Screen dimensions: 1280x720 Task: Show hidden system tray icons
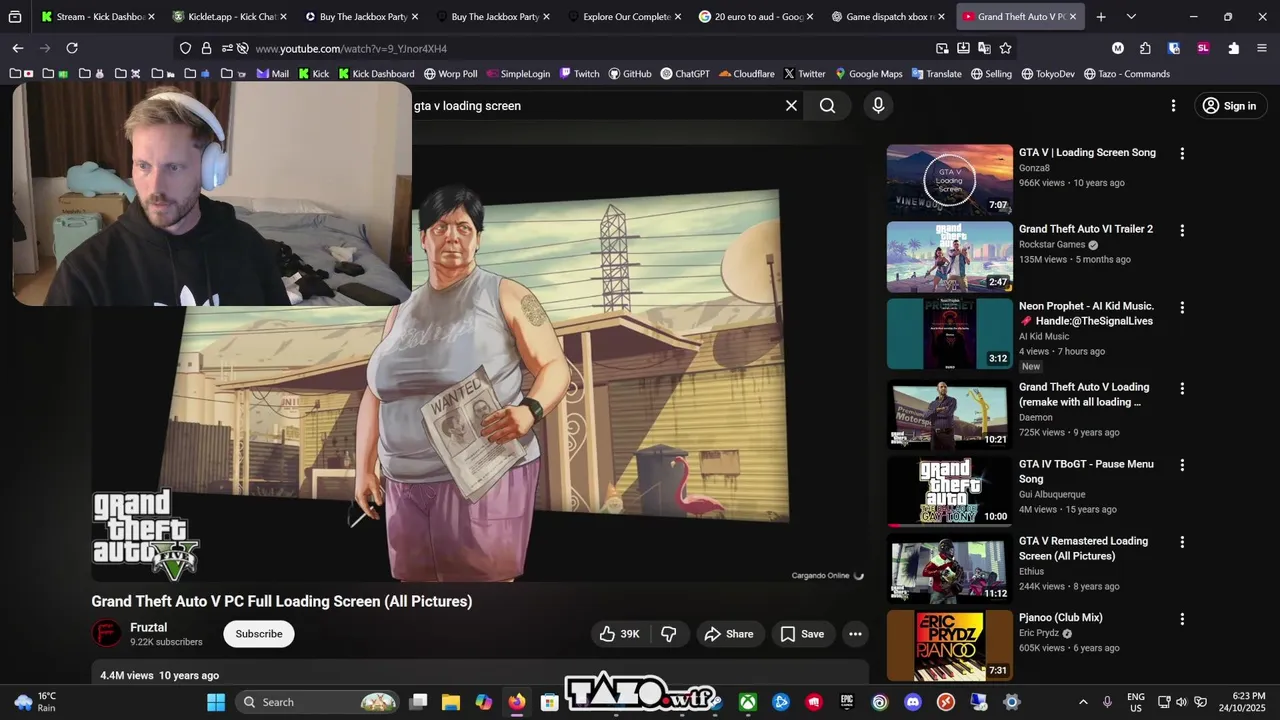pyautogui.click(x=1083, y=702)
